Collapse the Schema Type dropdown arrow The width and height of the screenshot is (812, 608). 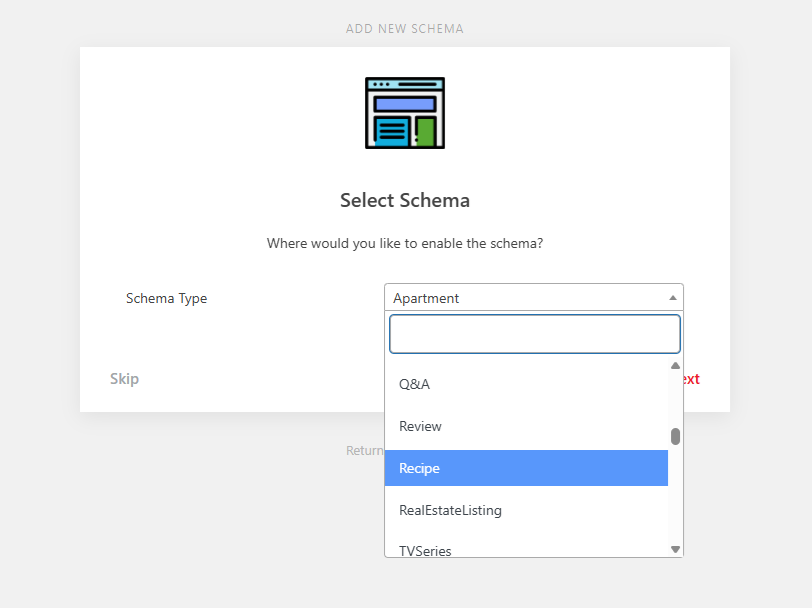click(673, 298)
